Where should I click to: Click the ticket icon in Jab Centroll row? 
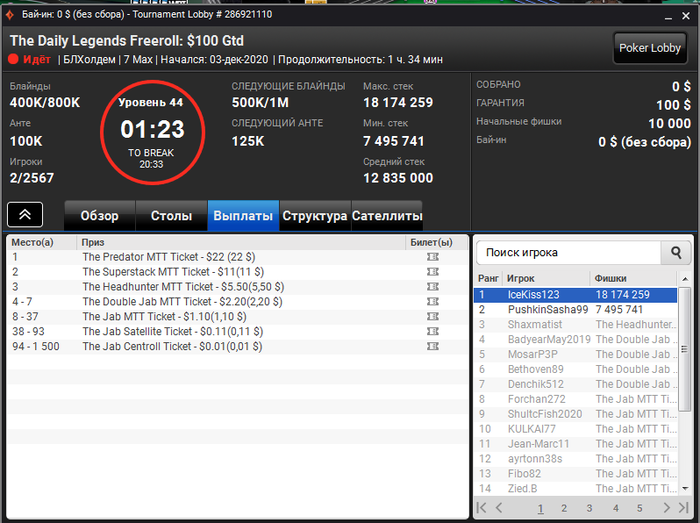tap(432, 346)
